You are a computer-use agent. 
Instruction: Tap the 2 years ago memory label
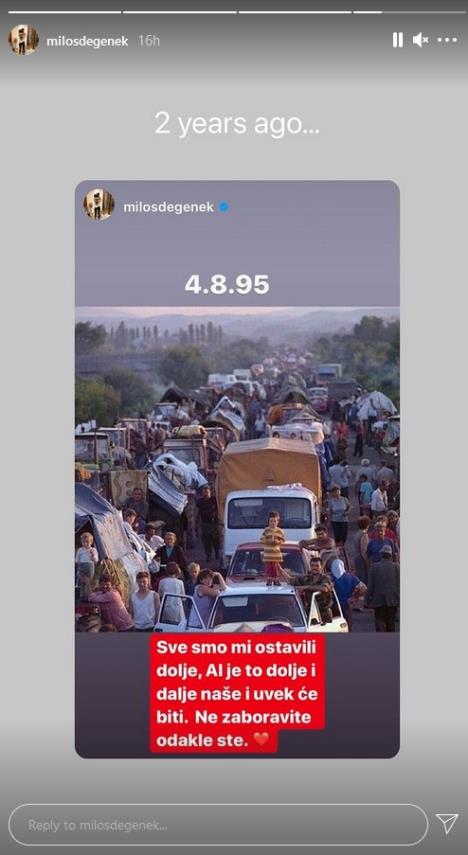237,124
